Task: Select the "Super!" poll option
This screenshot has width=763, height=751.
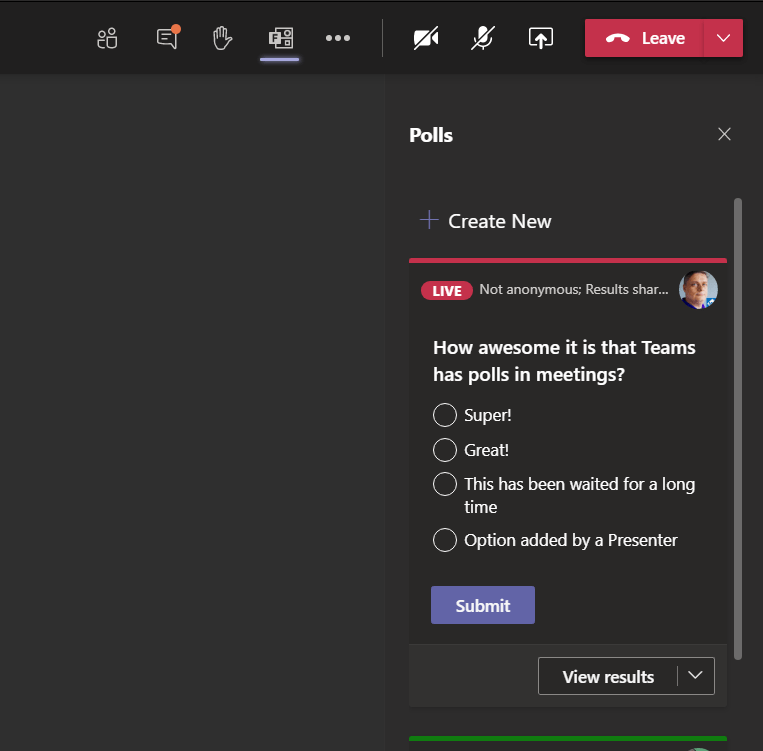Action: pos(445,415)
